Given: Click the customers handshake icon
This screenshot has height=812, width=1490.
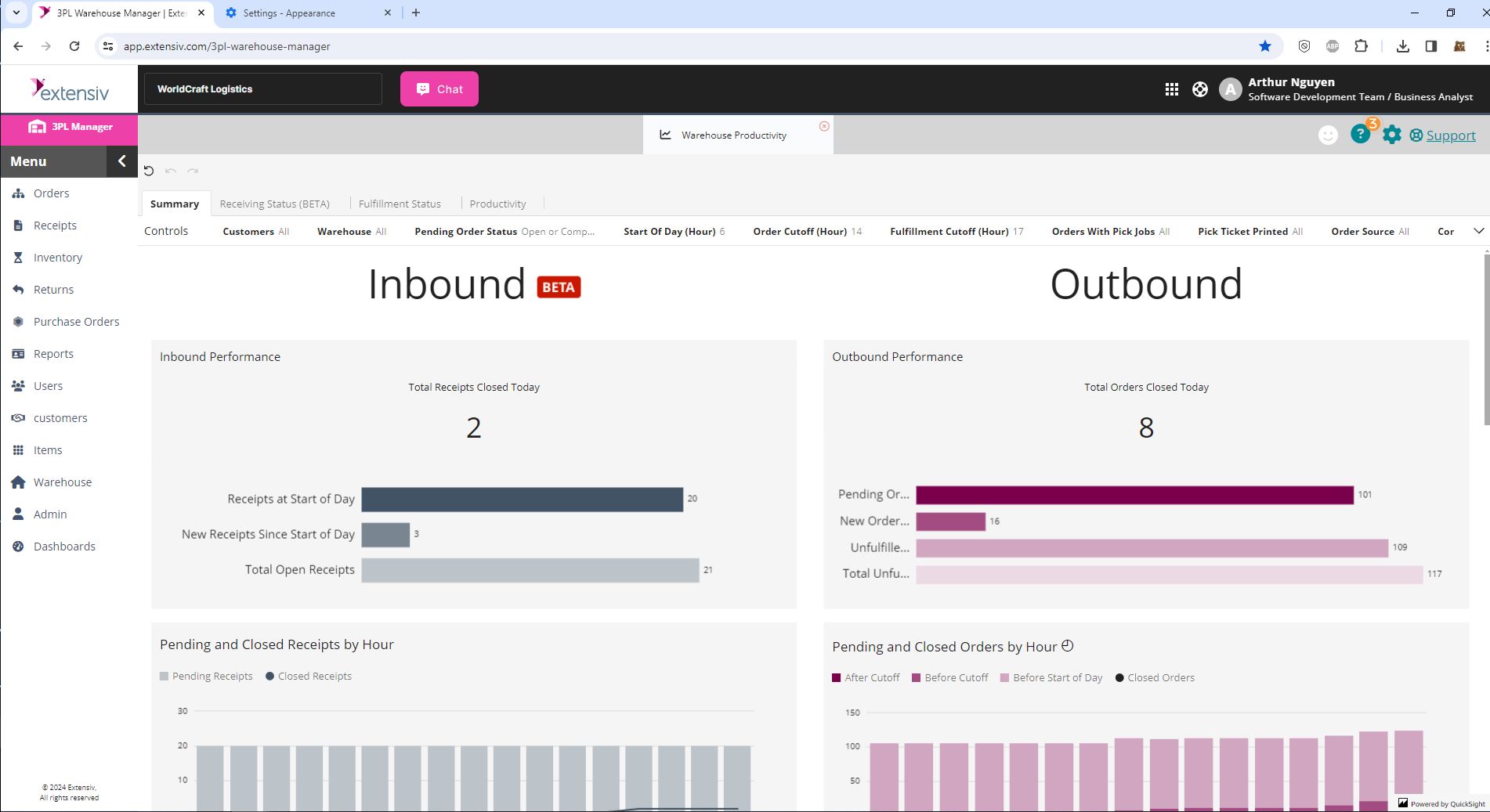Looking at the screenshot, I should tap(18, 418).
